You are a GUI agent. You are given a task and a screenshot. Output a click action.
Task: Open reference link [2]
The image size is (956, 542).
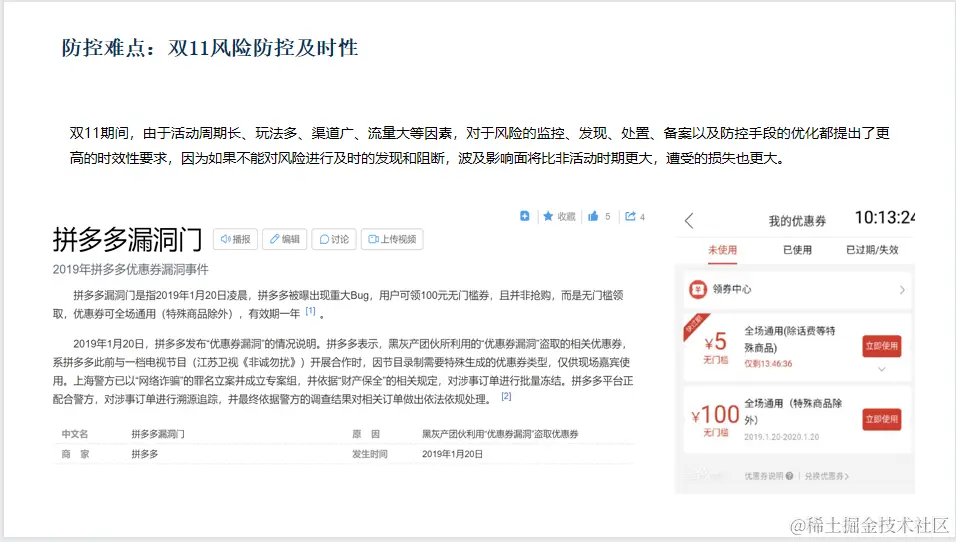coord(506,396)
